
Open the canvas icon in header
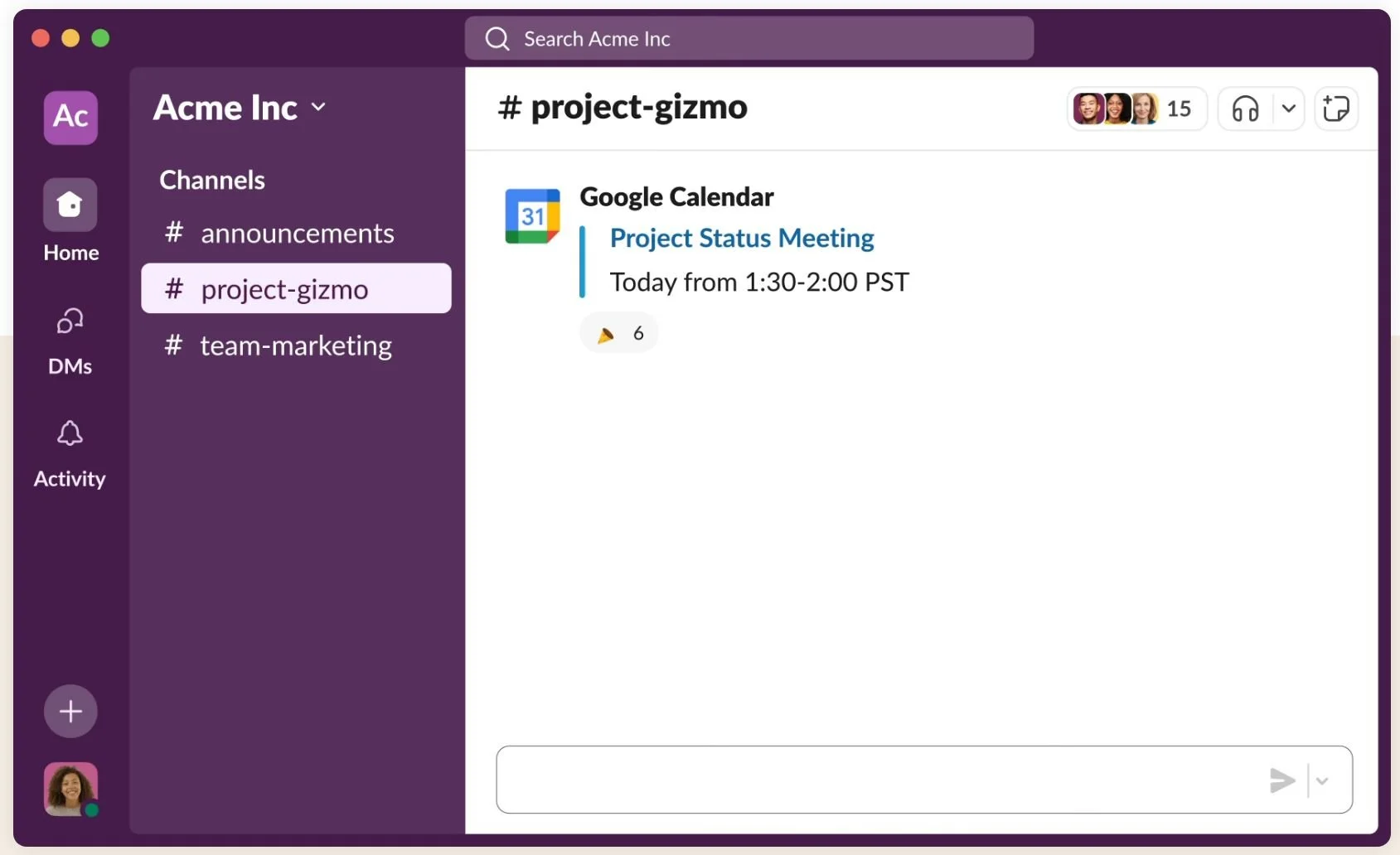(1335, 109)
